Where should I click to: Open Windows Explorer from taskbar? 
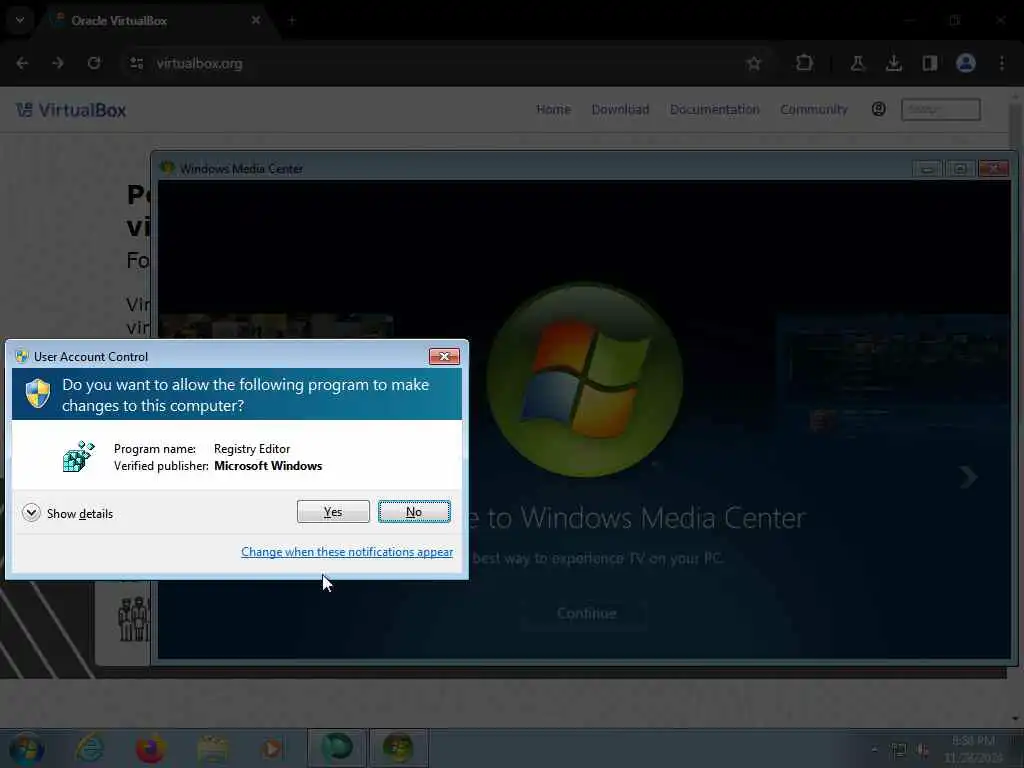(213, 748)
